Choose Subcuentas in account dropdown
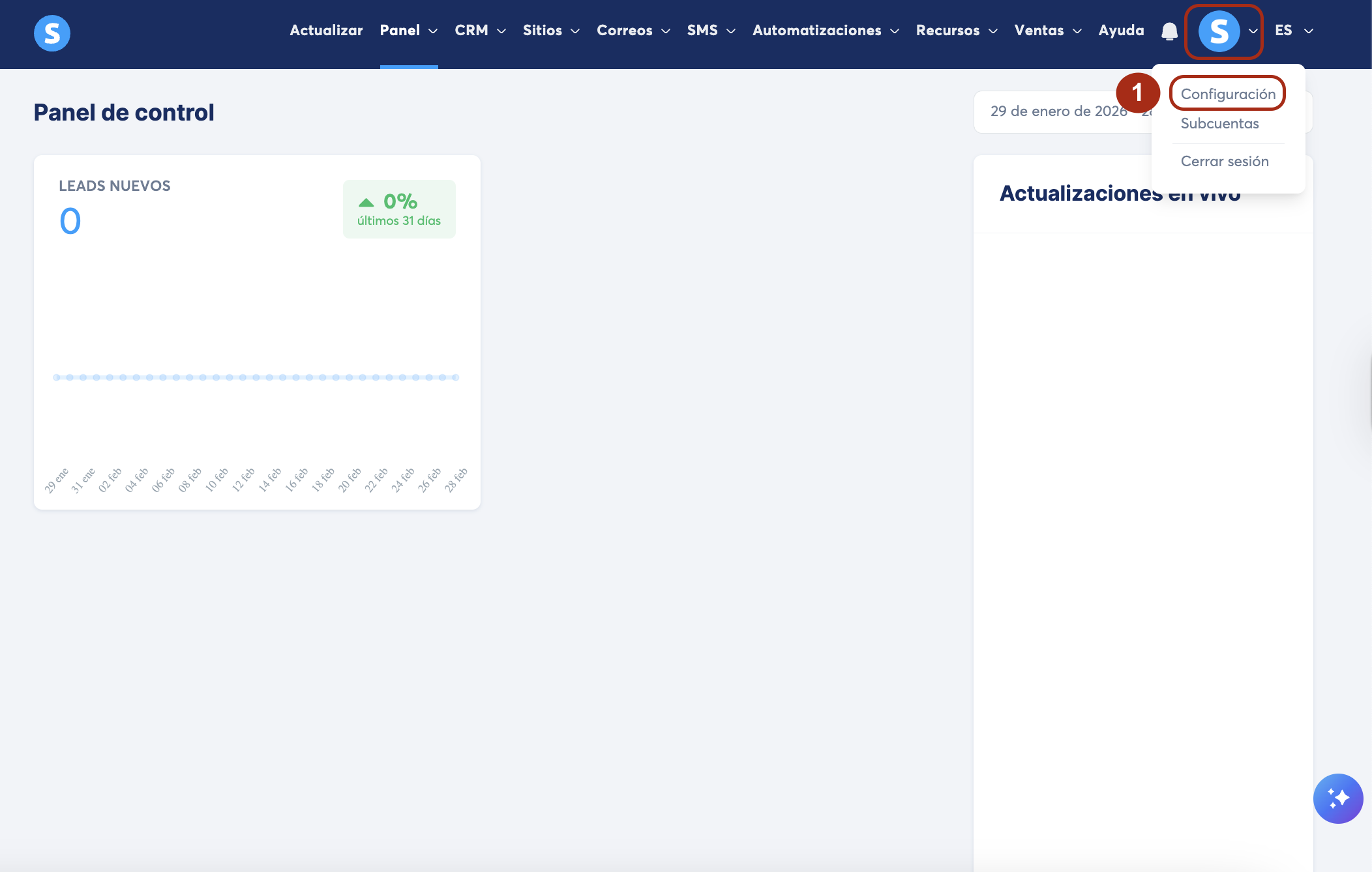Viewport: 1372px width, 872px height. 1219,123
